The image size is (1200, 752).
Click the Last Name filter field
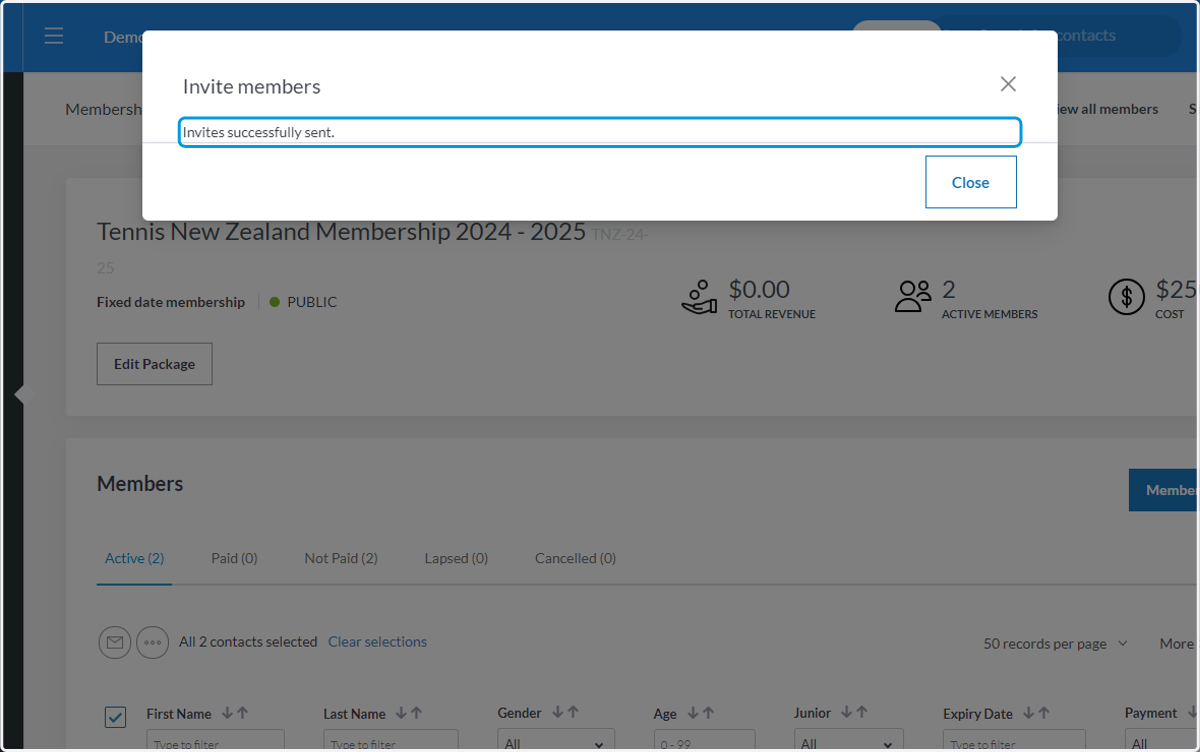(x=393, y=741)
